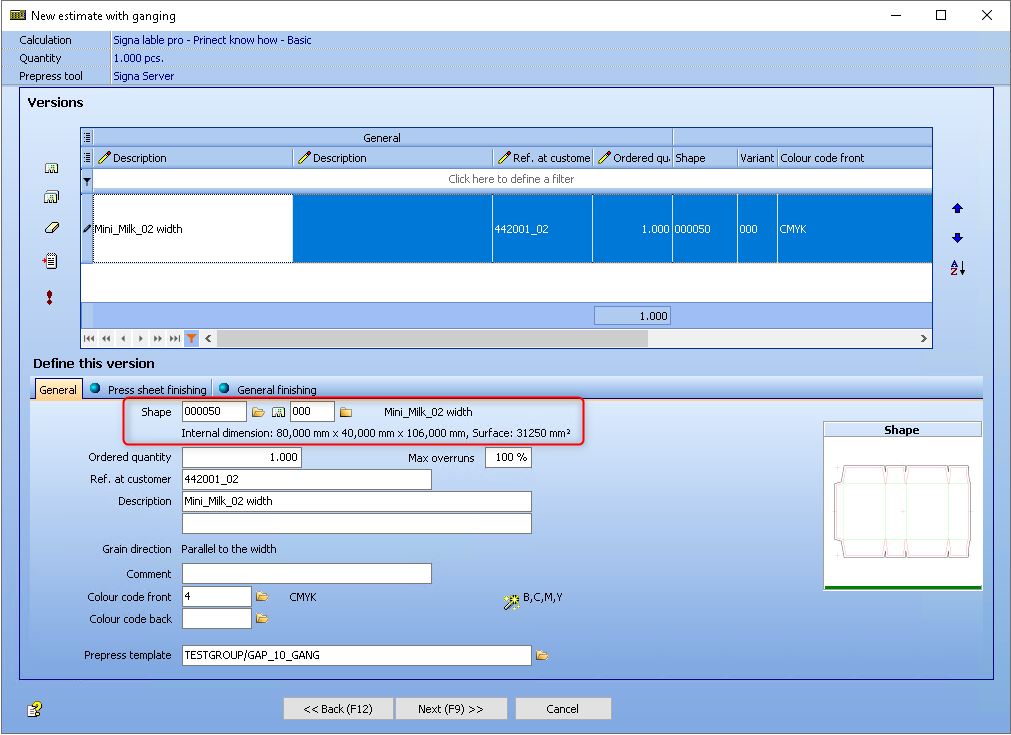Go to next record in grid navigator
1011x735 pixels.
141,338
